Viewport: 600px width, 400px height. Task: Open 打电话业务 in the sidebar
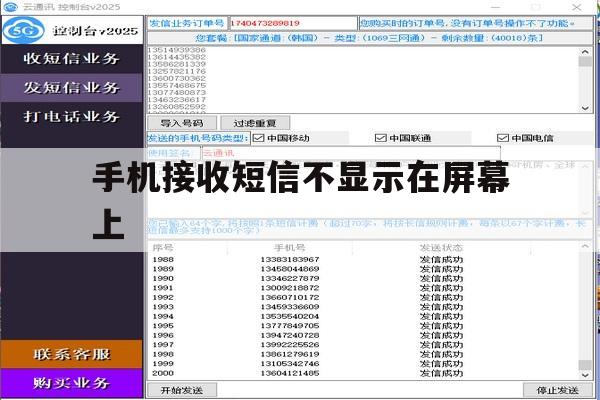click(72, 116)
